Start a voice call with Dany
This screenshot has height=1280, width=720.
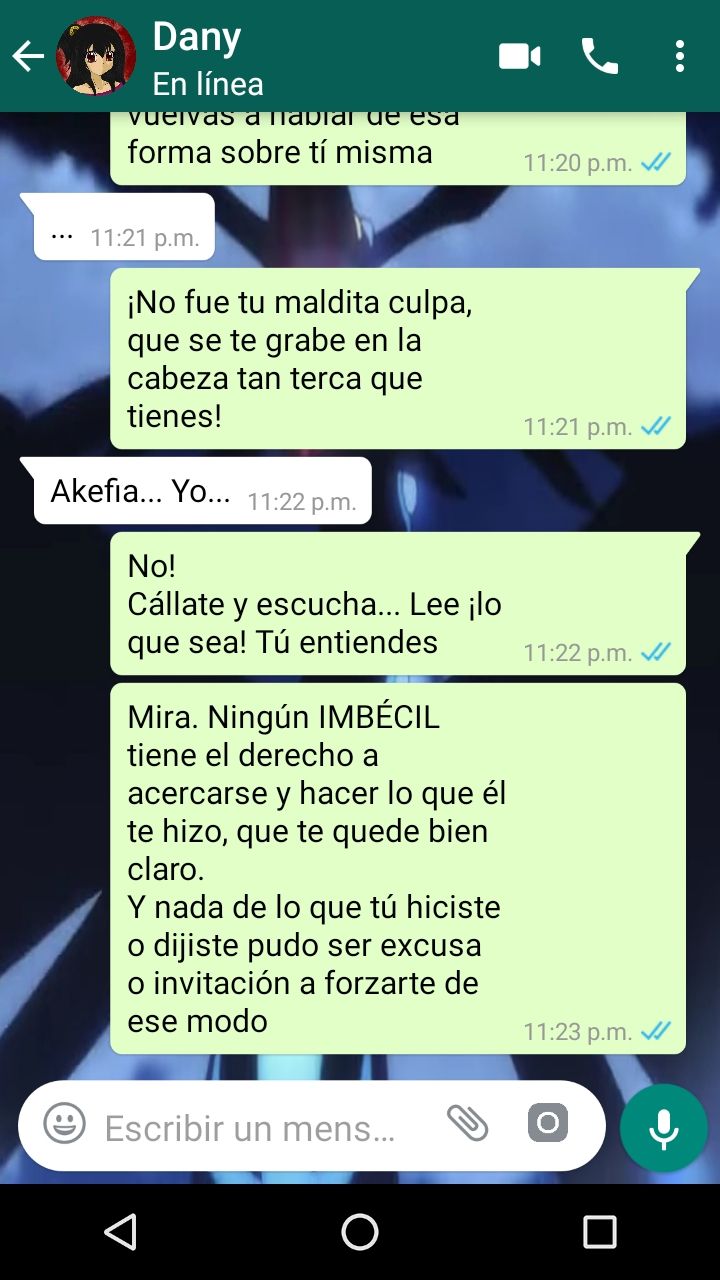(x=600, y=56)
